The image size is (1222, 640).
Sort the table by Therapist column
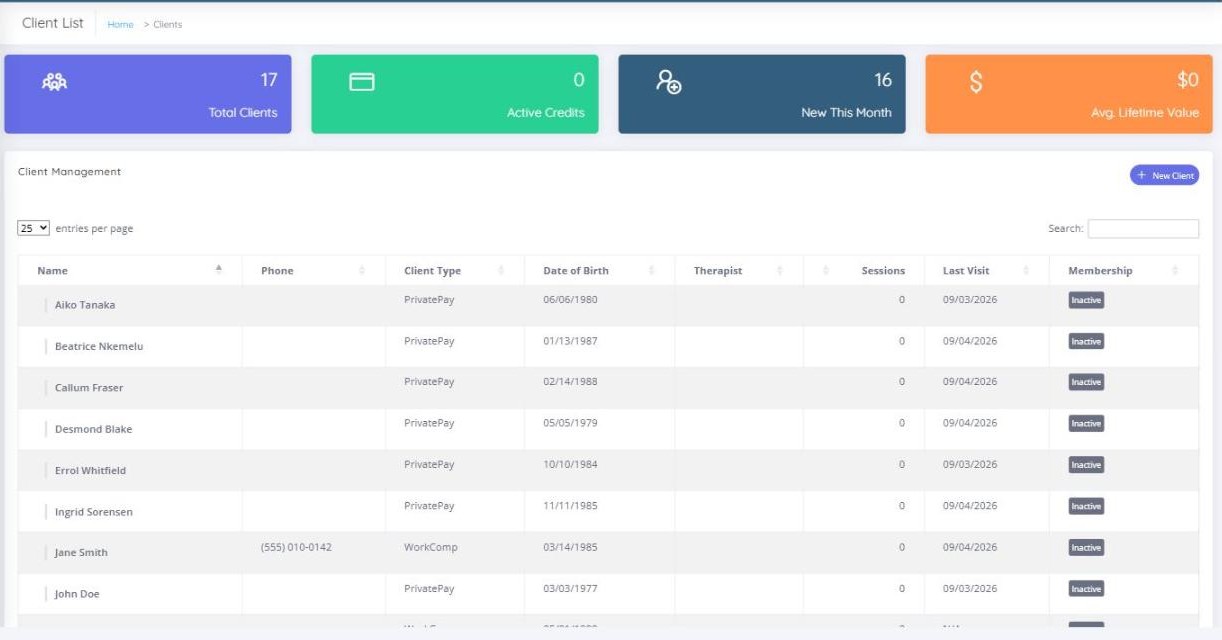pos(739,270)
